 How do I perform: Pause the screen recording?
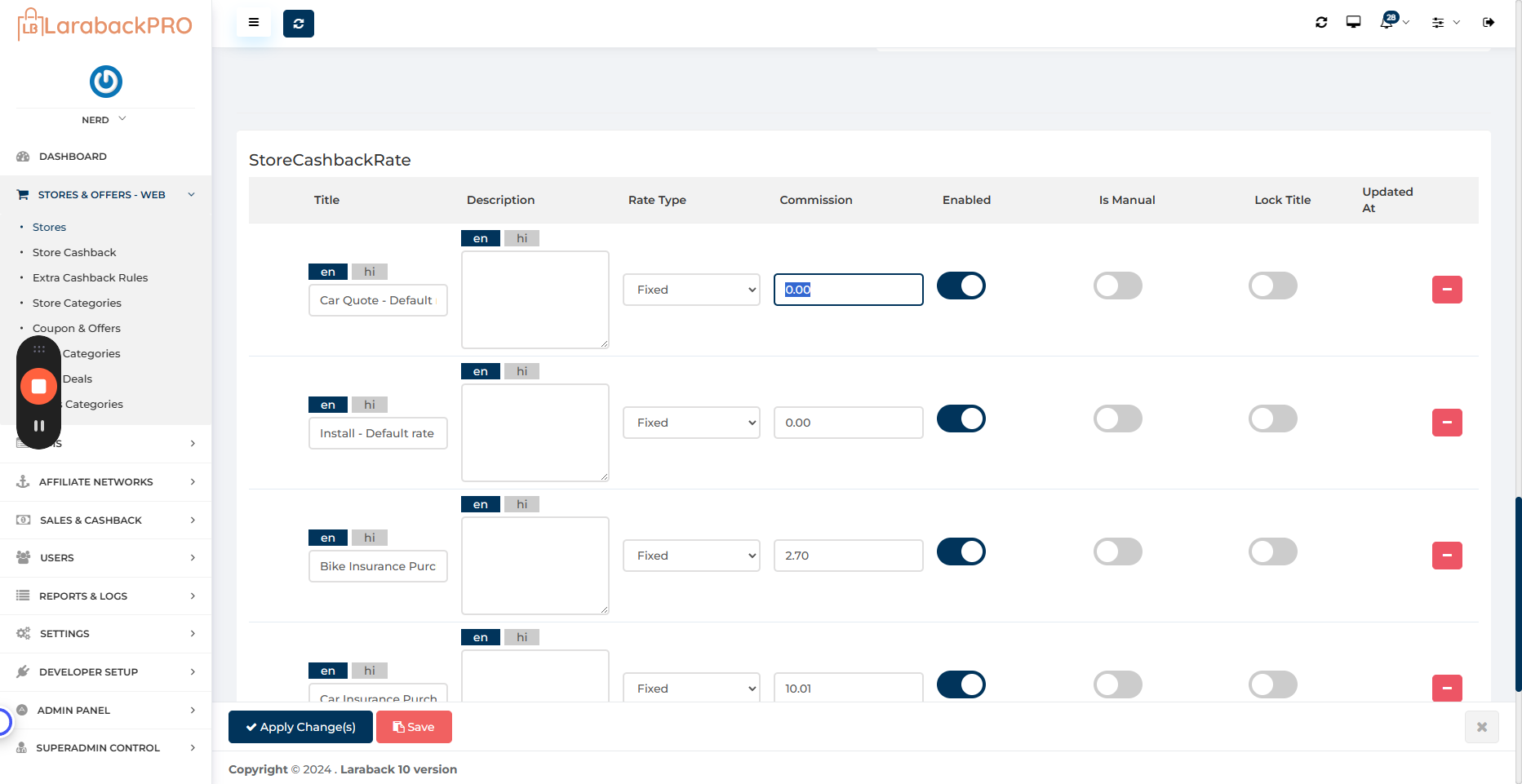(x=38, y=426)
